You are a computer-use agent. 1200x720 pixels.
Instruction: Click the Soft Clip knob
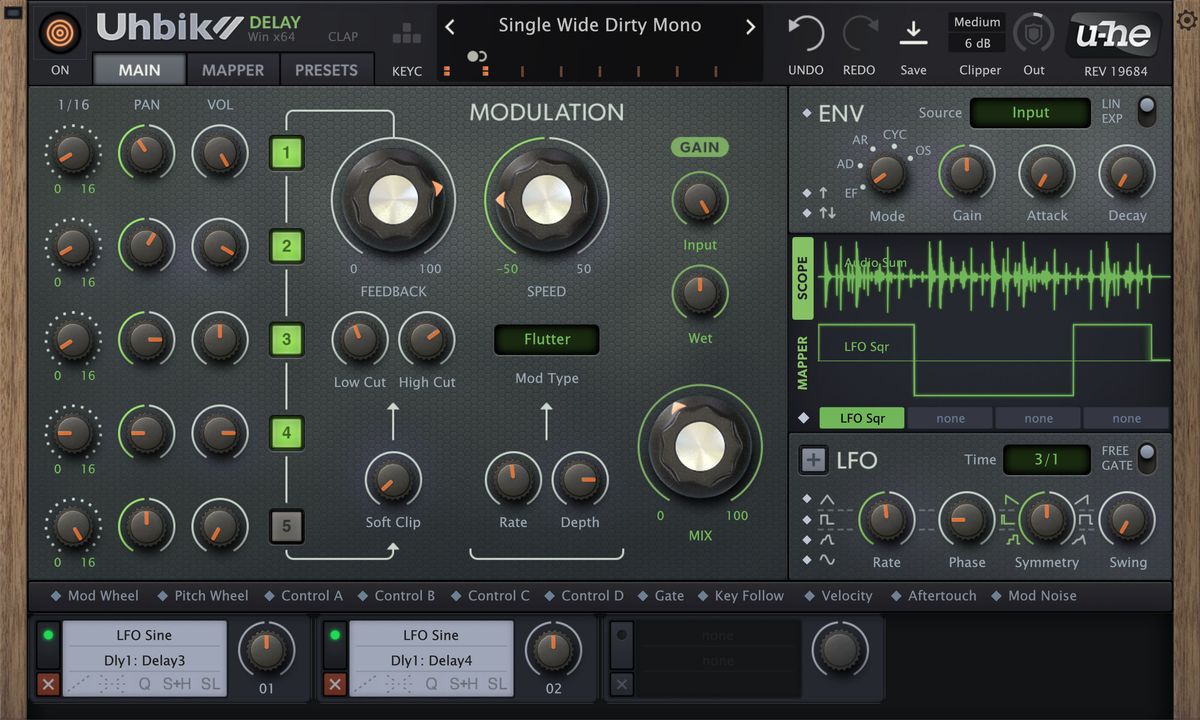tap(393, 481)
